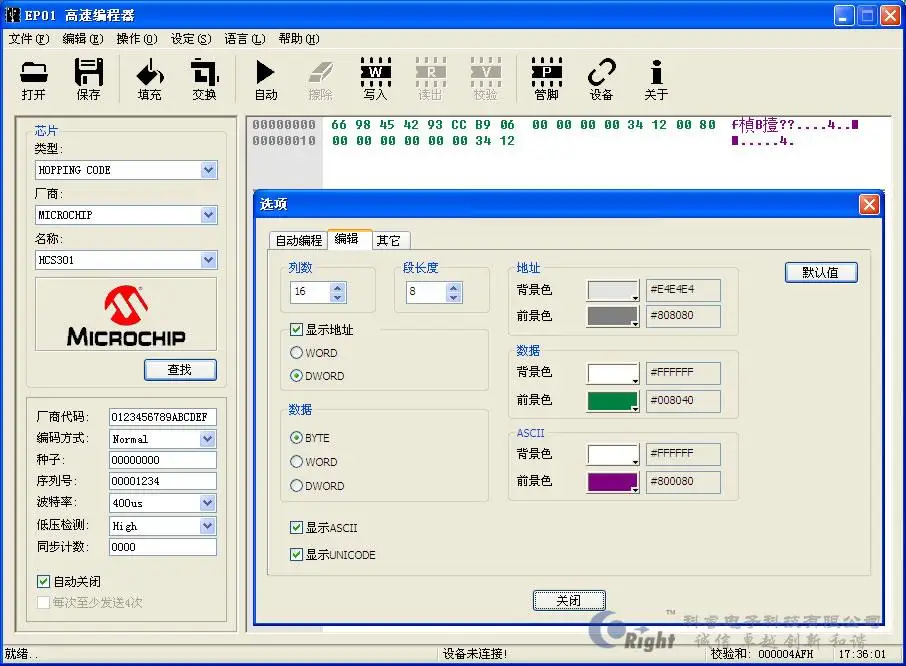Screen dimensions: 906x666
Task: Pick the ASCII background white swatch
Action: point(613,455)
